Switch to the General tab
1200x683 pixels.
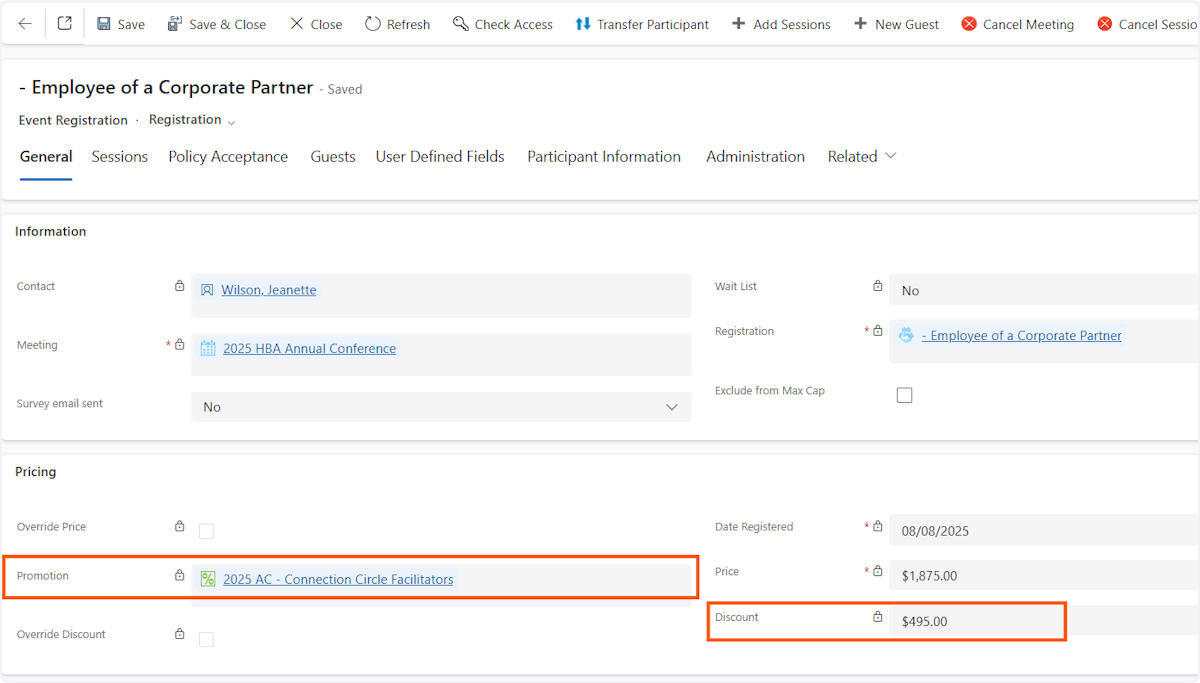pos(46,156)
